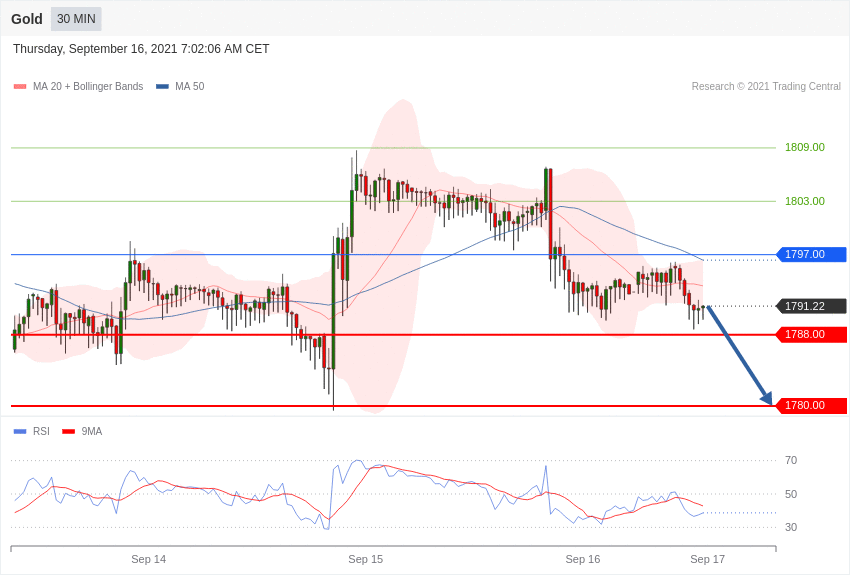
Task: Click the Sep 14 date axis label
Action: [149, 559]
